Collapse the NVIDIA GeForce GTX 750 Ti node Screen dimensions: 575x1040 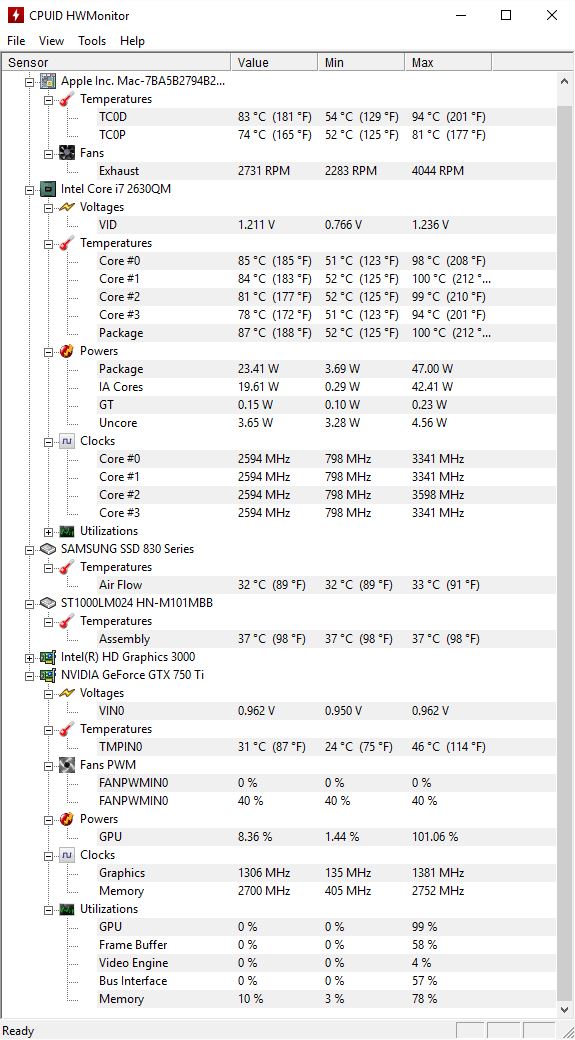tap(29, 675)
